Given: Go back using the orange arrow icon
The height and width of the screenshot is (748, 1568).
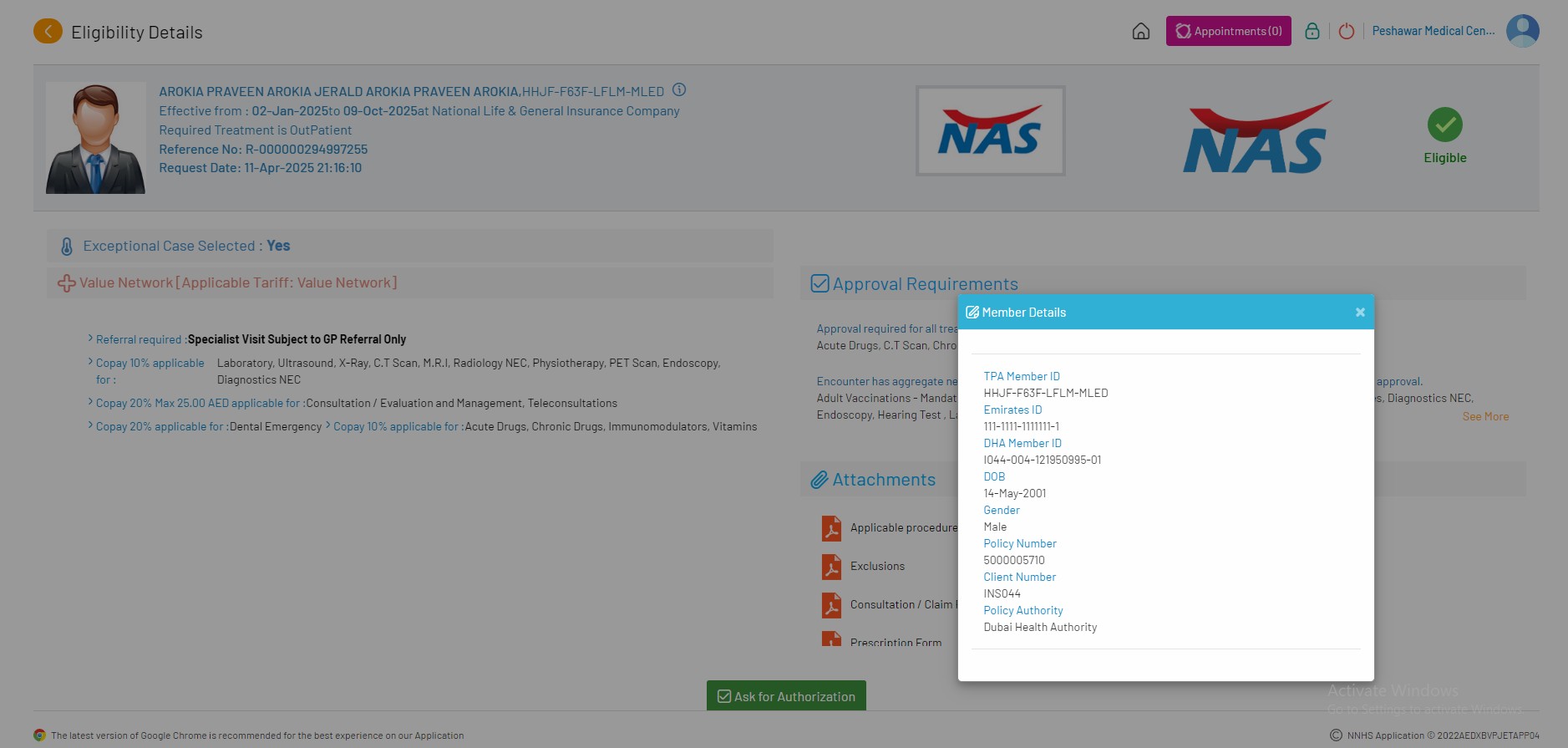Looking at the screenshot, I should pos(48,32).
